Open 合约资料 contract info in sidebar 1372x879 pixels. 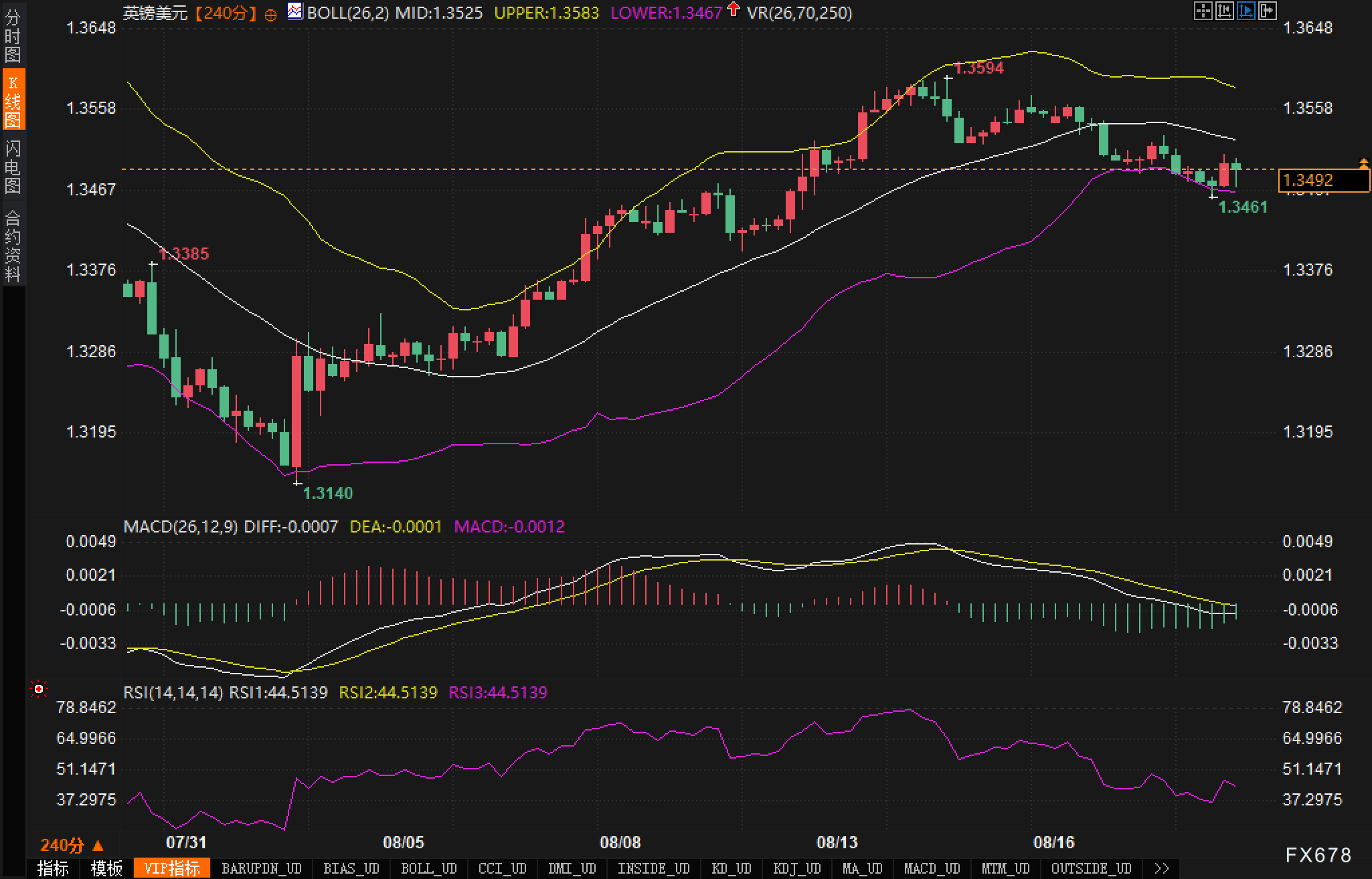pos(13,246)
